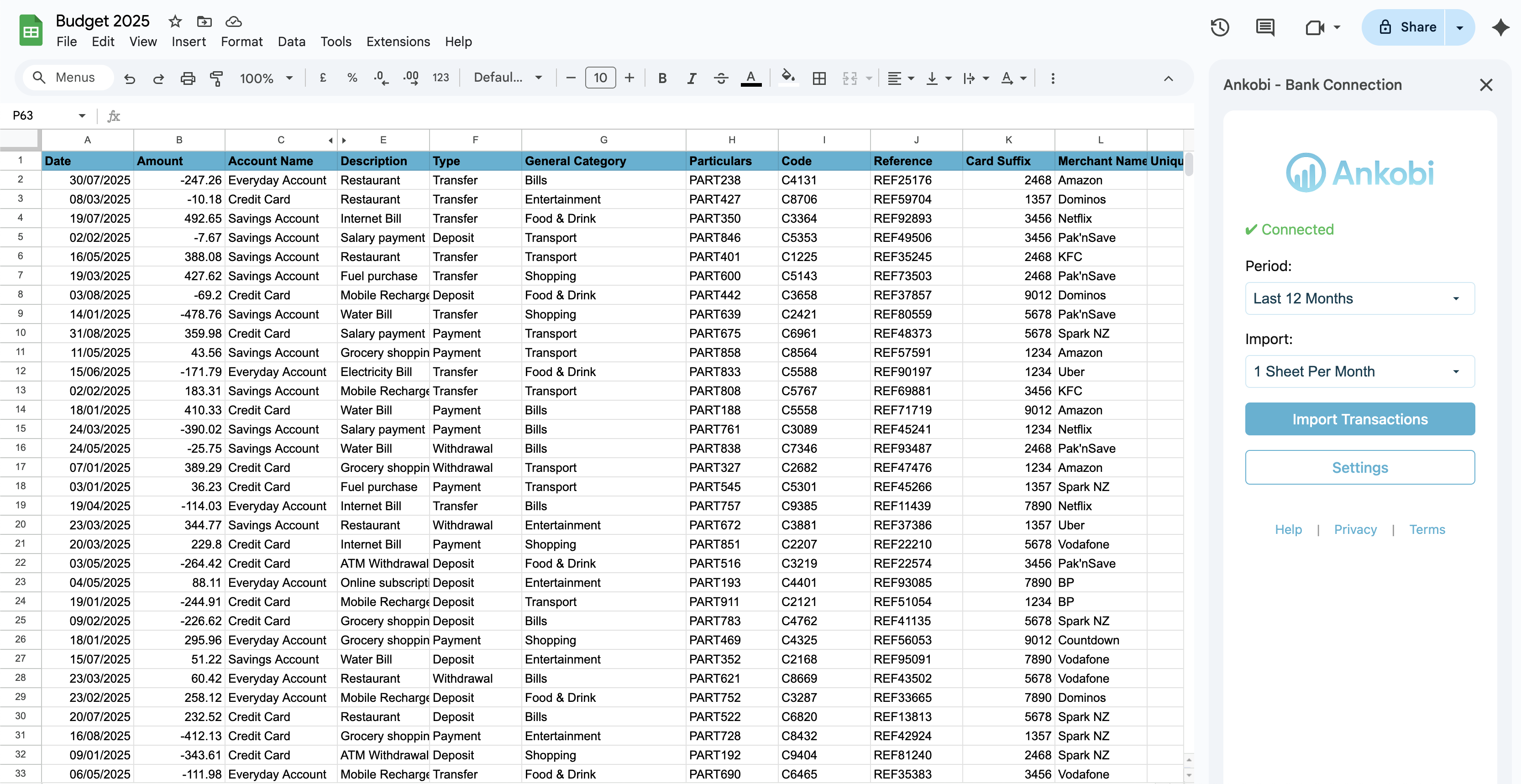Open the Terms link
1521x784 pixels.
[x=1427, y=529]
